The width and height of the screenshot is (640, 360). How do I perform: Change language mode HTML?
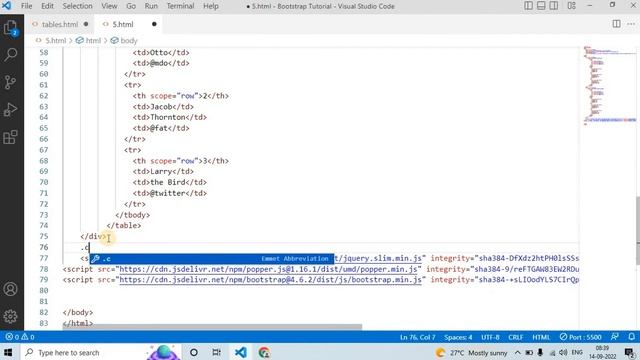pyautogui.click(x=541, y=337)
